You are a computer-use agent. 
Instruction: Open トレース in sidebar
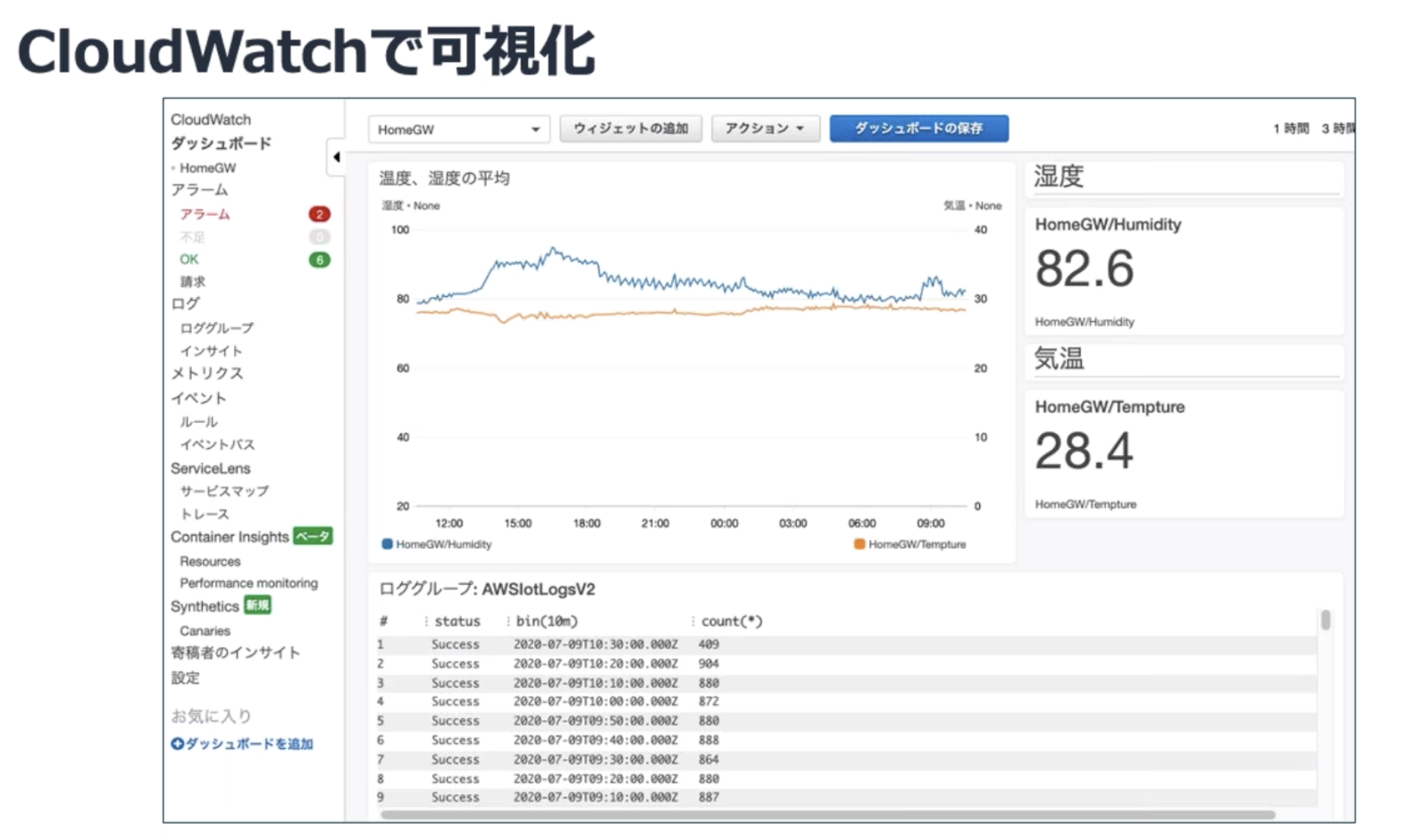pyautogui.click(x=204, y=514)
